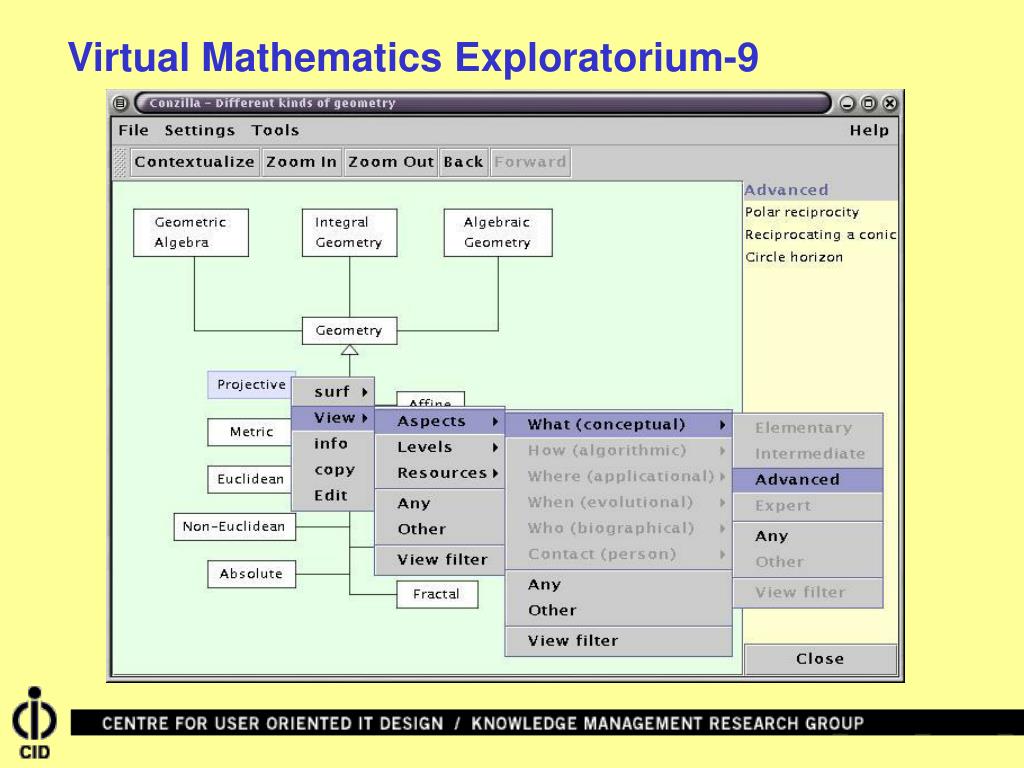Click the Forward toolbar button

click(x=530, y=162)
